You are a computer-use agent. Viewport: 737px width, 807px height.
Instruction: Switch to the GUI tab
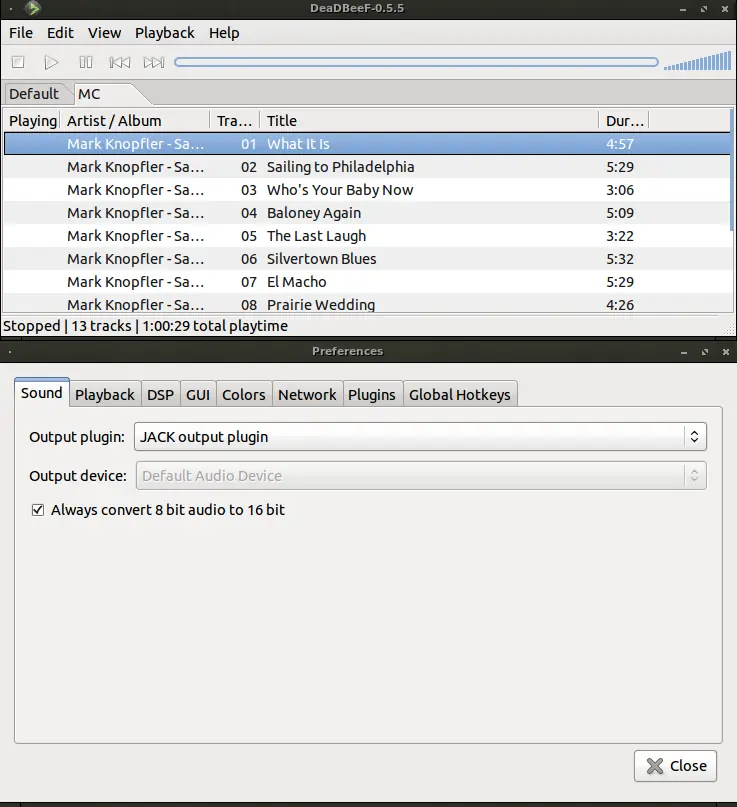pos(198,395)
